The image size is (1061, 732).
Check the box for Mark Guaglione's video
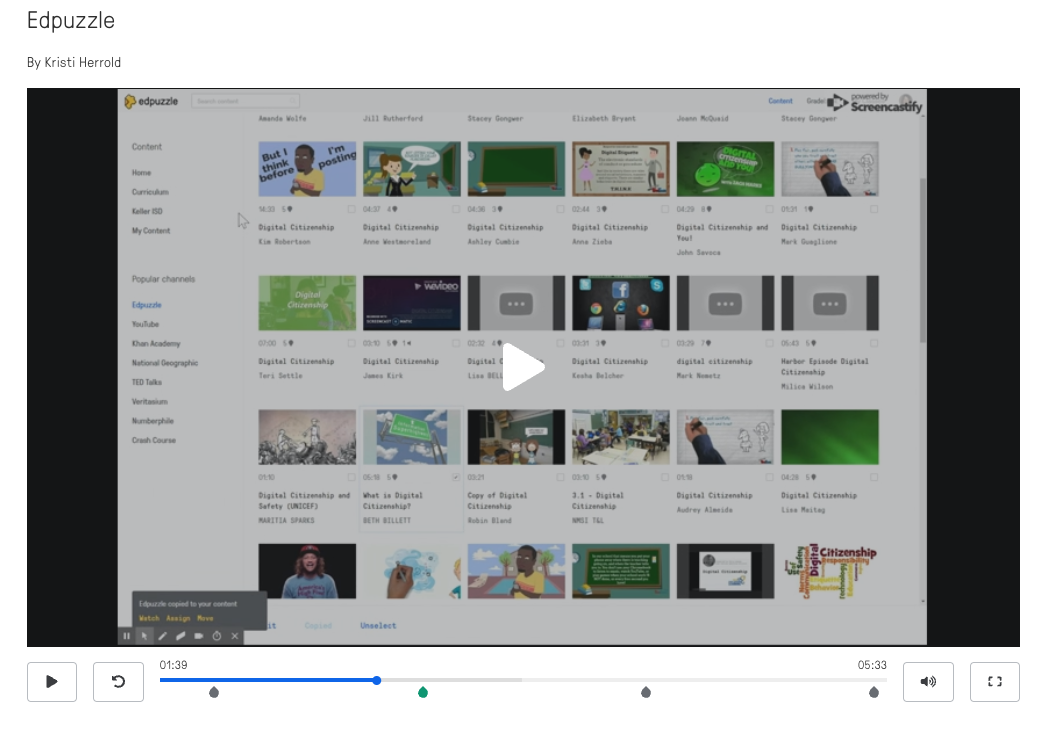coord(874,210)
